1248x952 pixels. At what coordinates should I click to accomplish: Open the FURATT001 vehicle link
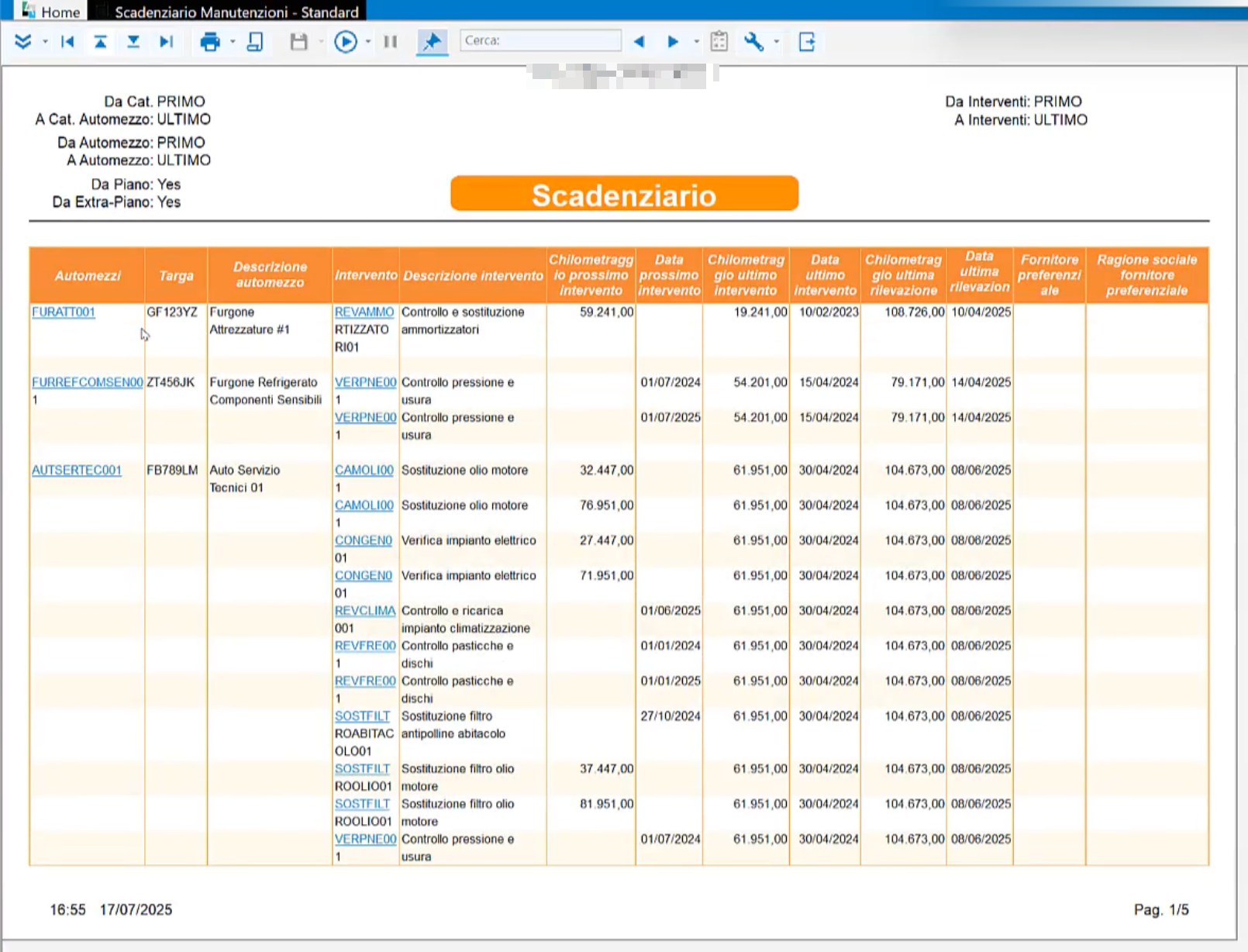coord(64,312)
